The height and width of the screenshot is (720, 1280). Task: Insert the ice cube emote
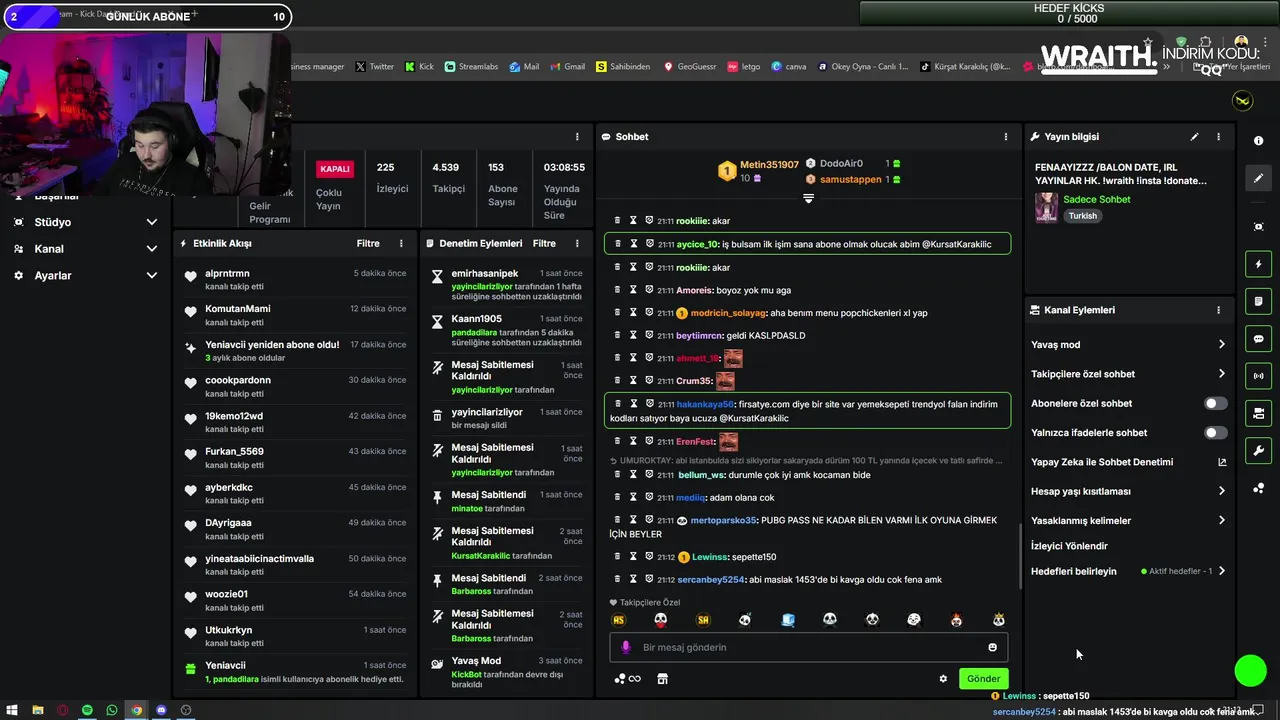pos(788,620)
